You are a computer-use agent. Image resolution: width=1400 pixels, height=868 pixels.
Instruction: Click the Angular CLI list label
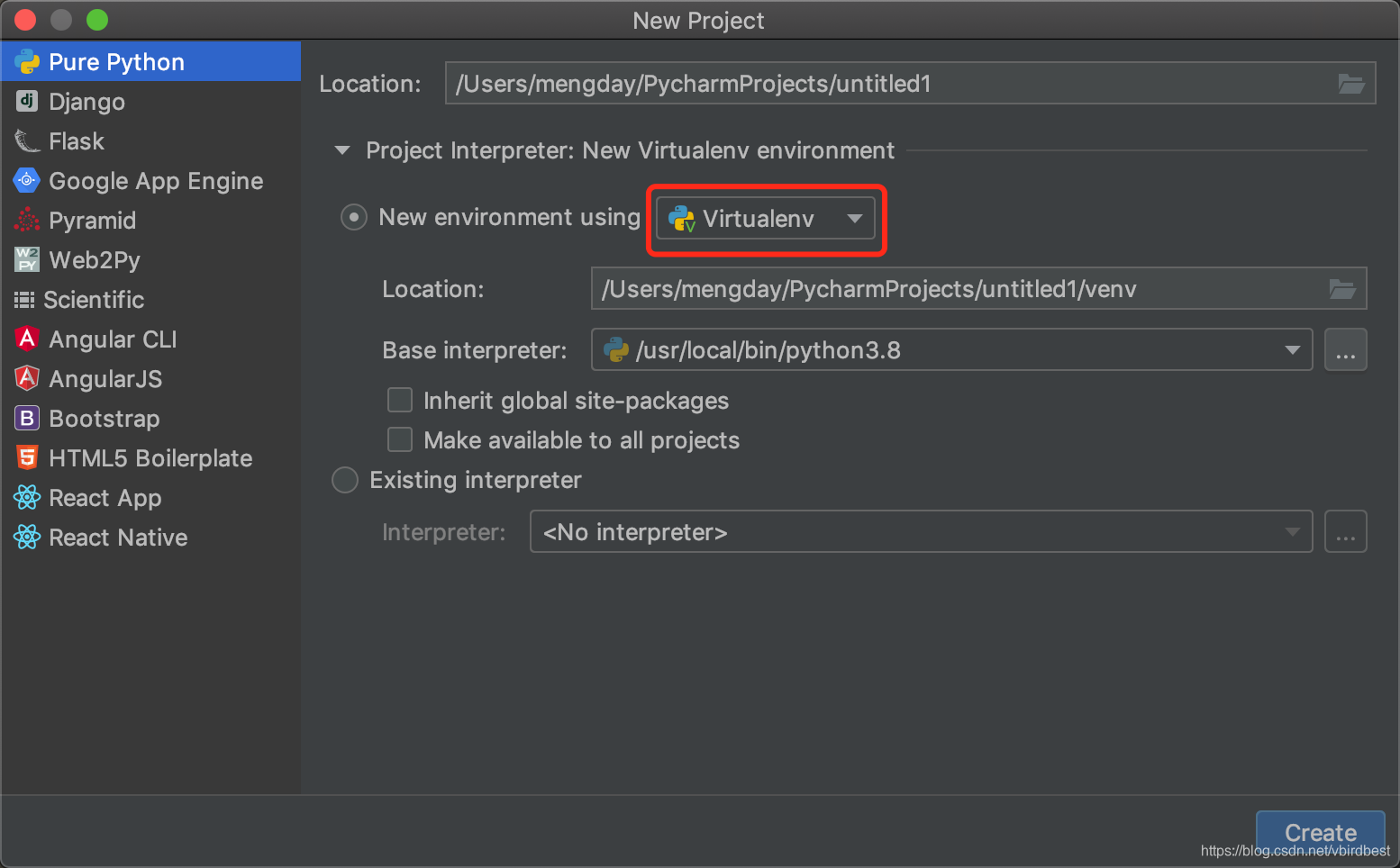point(113,339)
